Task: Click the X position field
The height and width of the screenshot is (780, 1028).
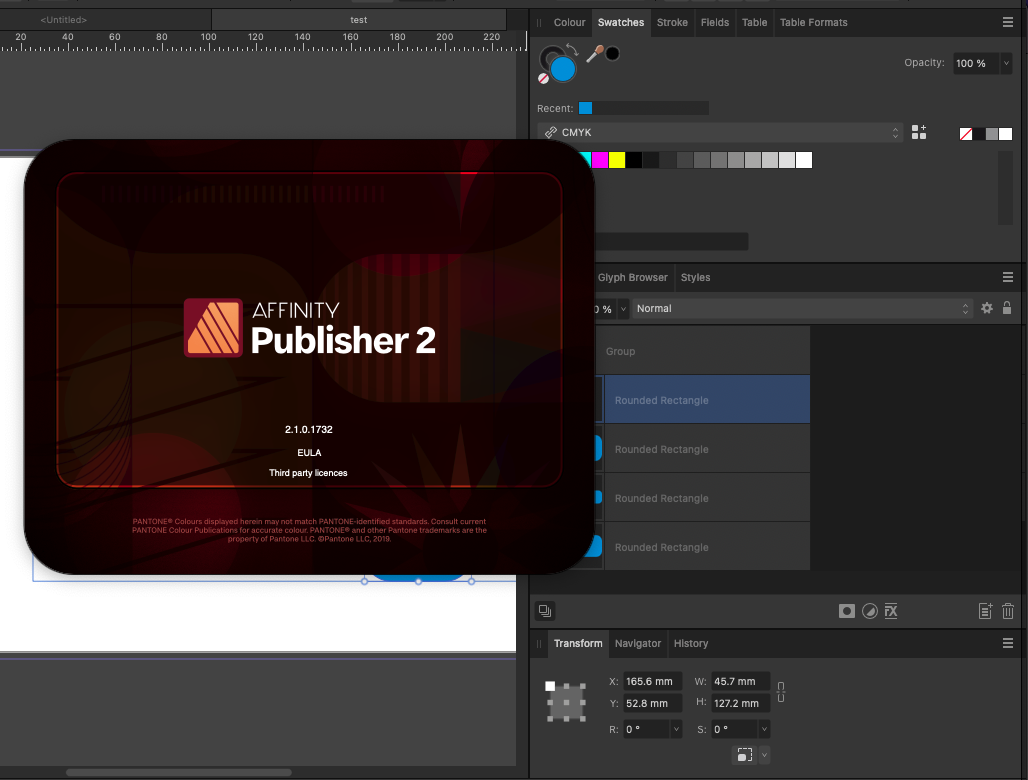Action: (652, 682)
